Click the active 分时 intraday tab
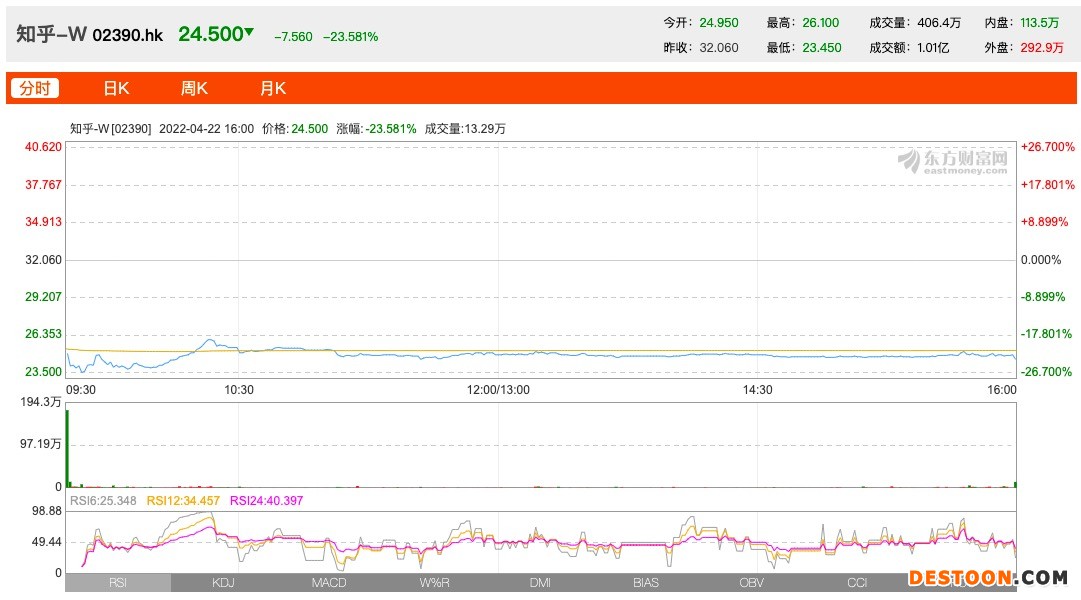This screenshot has height=600, width=1081. pyautogui.click(x=35, y=88)
